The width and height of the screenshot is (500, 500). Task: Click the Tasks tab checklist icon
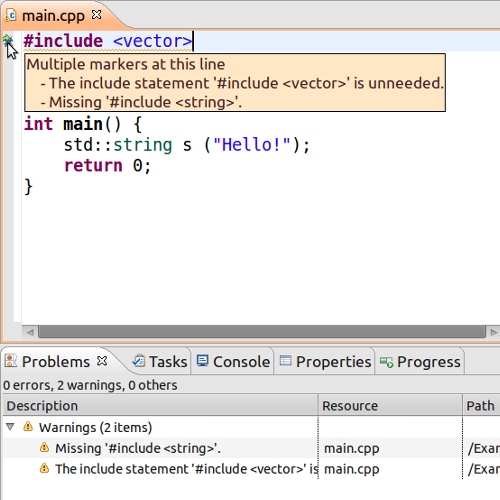[x=139, y=361]
